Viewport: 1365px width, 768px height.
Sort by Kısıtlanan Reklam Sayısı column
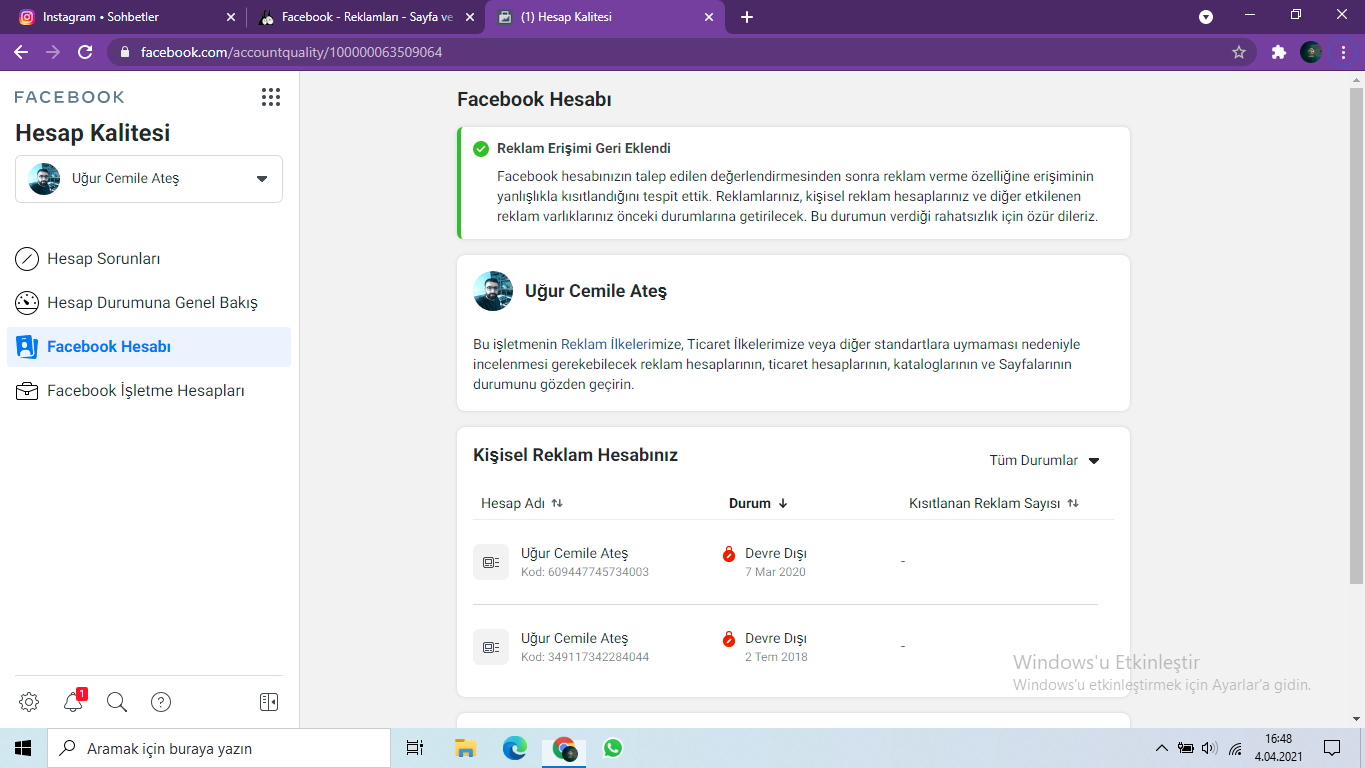(x=994, y=504)
